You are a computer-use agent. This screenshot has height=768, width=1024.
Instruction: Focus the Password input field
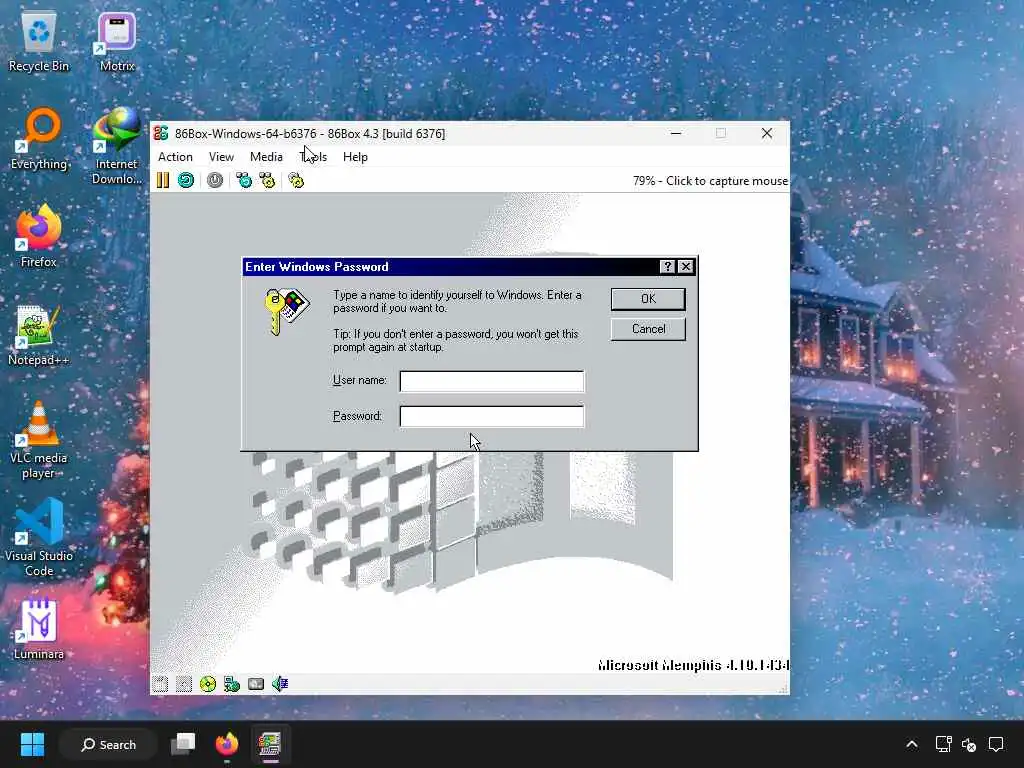pos(492,416)
